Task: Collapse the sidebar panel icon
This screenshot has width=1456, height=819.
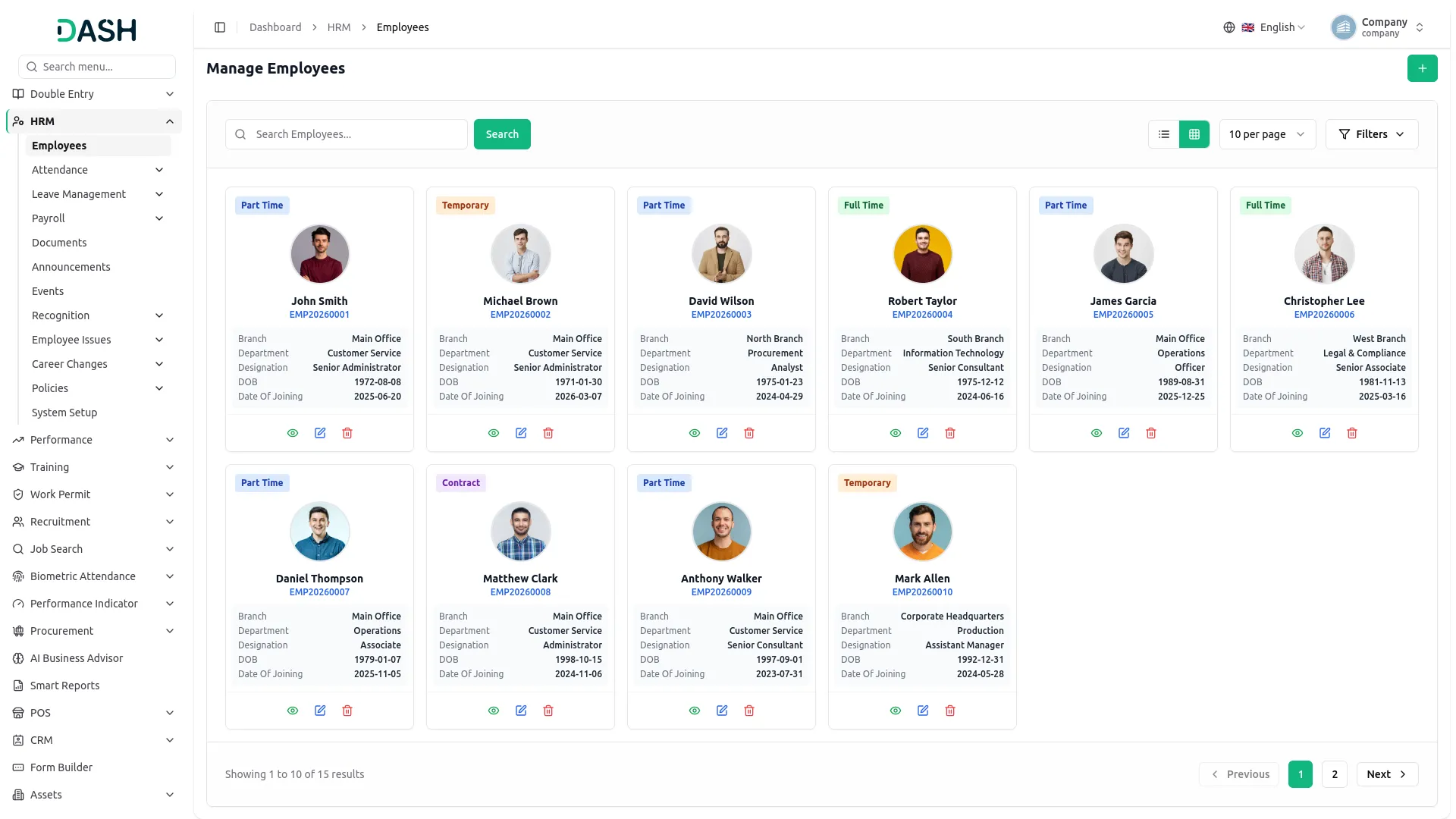Action: (x=220, y=27)
